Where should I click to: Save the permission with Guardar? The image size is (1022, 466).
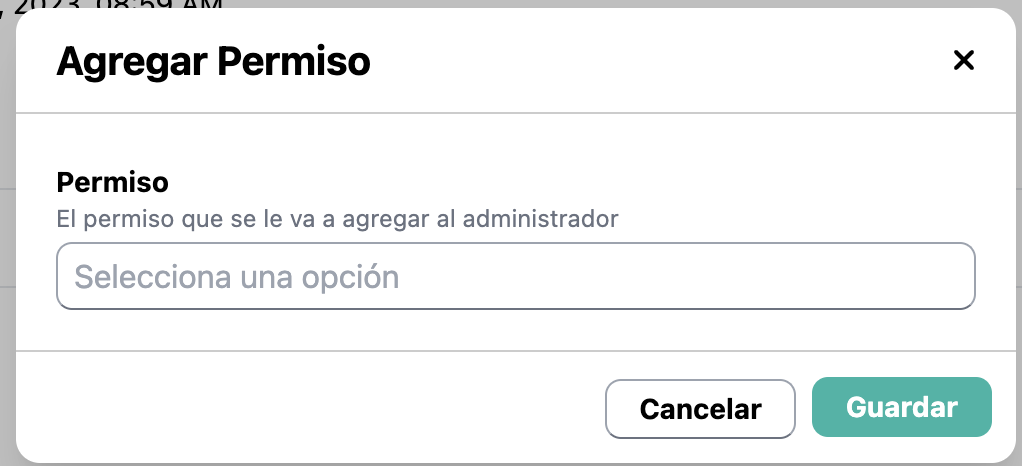pyautogui.click(x=901, y=407)
